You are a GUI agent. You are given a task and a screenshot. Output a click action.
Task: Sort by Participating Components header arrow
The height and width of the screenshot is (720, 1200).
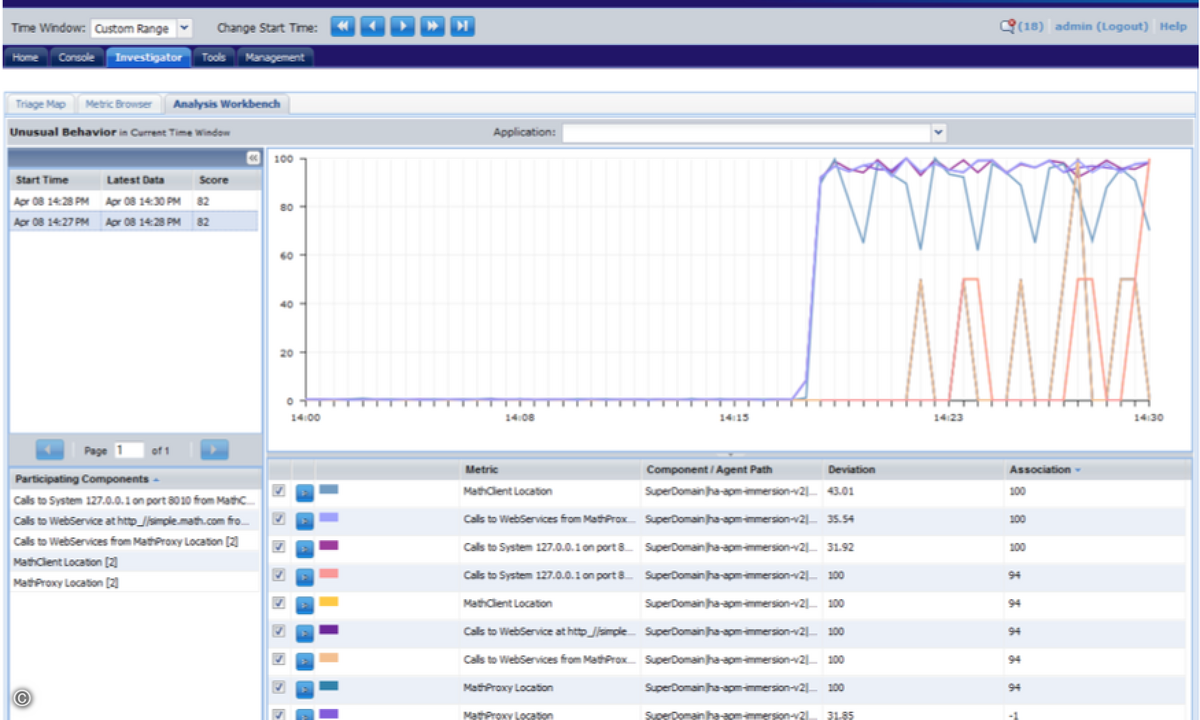(x=155, y=480)
